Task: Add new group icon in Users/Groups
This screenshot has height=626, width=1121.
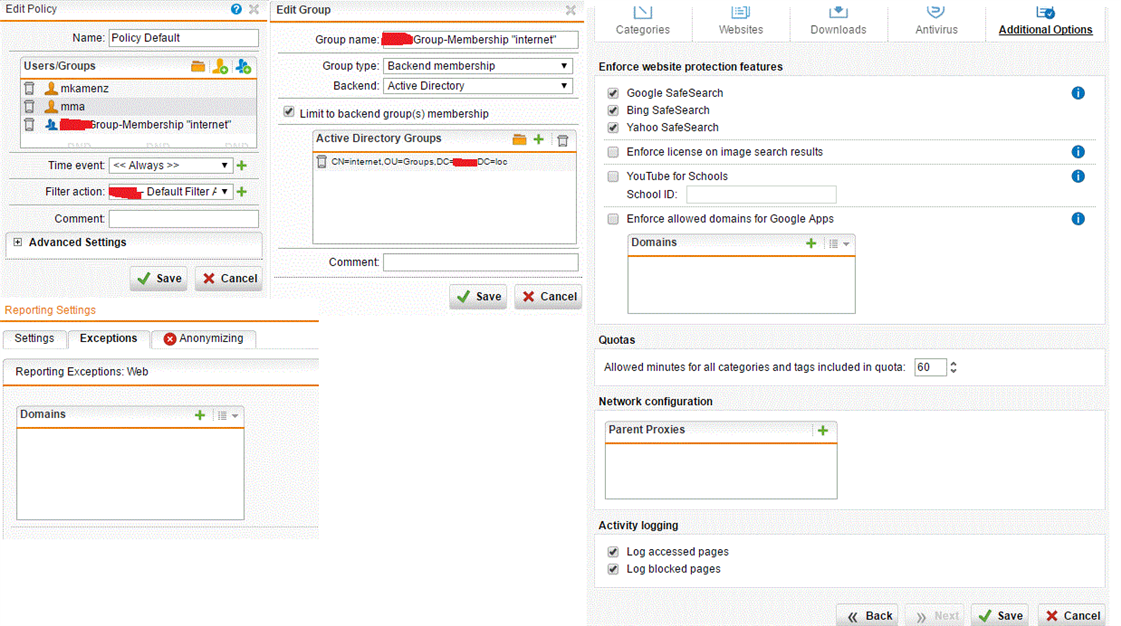Action: (x=243, y=66)
